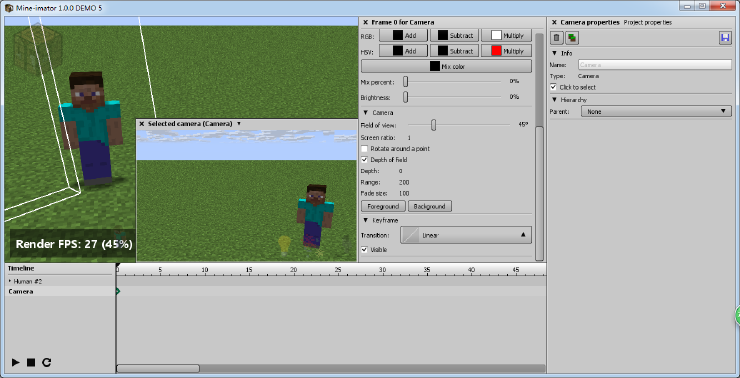The height and width of the screenshot is (378, 740).
Task: Stop the animation with the stop button
Action: (x=31, y=362)
